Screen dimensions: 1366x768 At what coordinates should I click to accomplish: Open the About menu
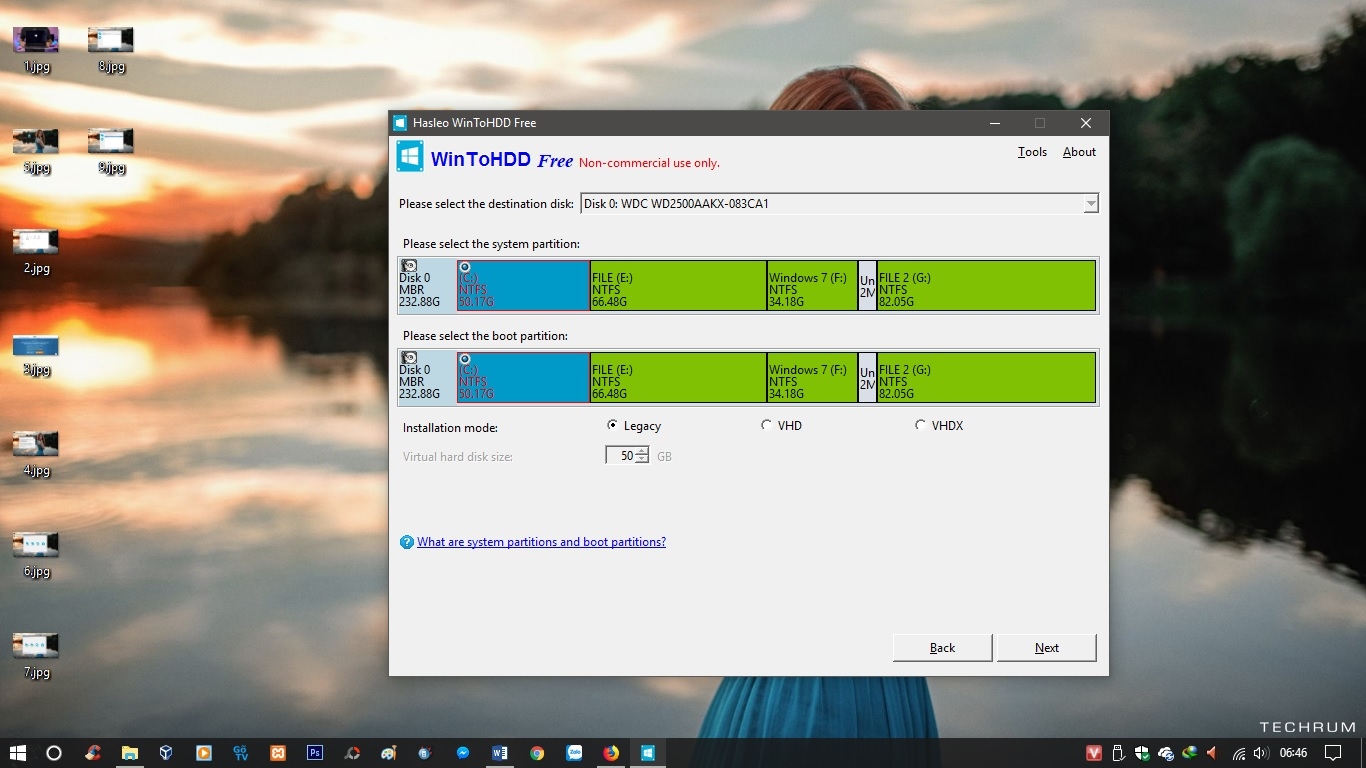(1079, 152)
